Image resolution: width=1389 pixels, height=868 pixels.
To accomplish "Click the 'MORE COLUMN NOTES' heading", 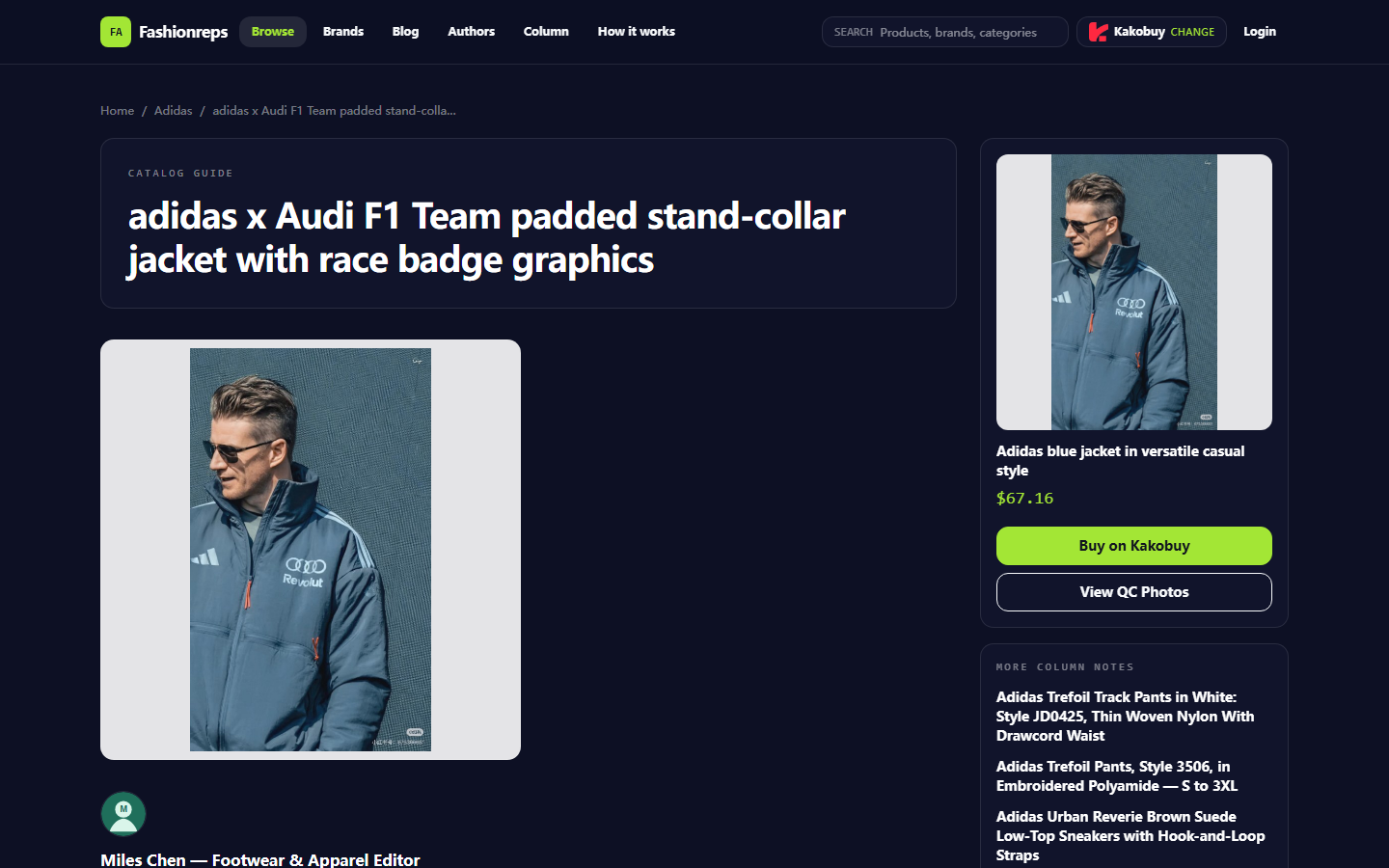I will 1065,667.
